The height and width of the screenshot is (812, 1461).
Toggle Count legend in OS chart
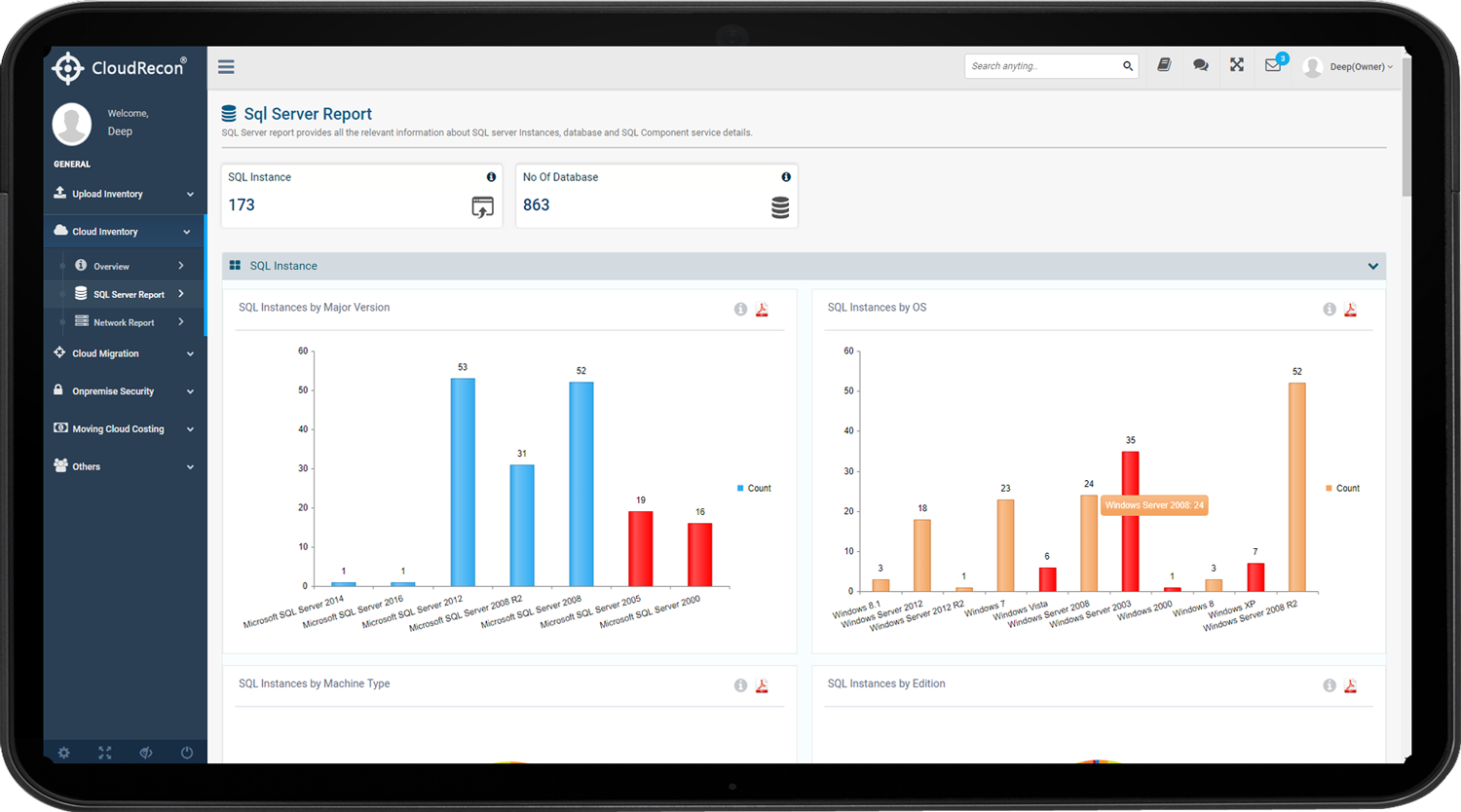coord(1342,489)
